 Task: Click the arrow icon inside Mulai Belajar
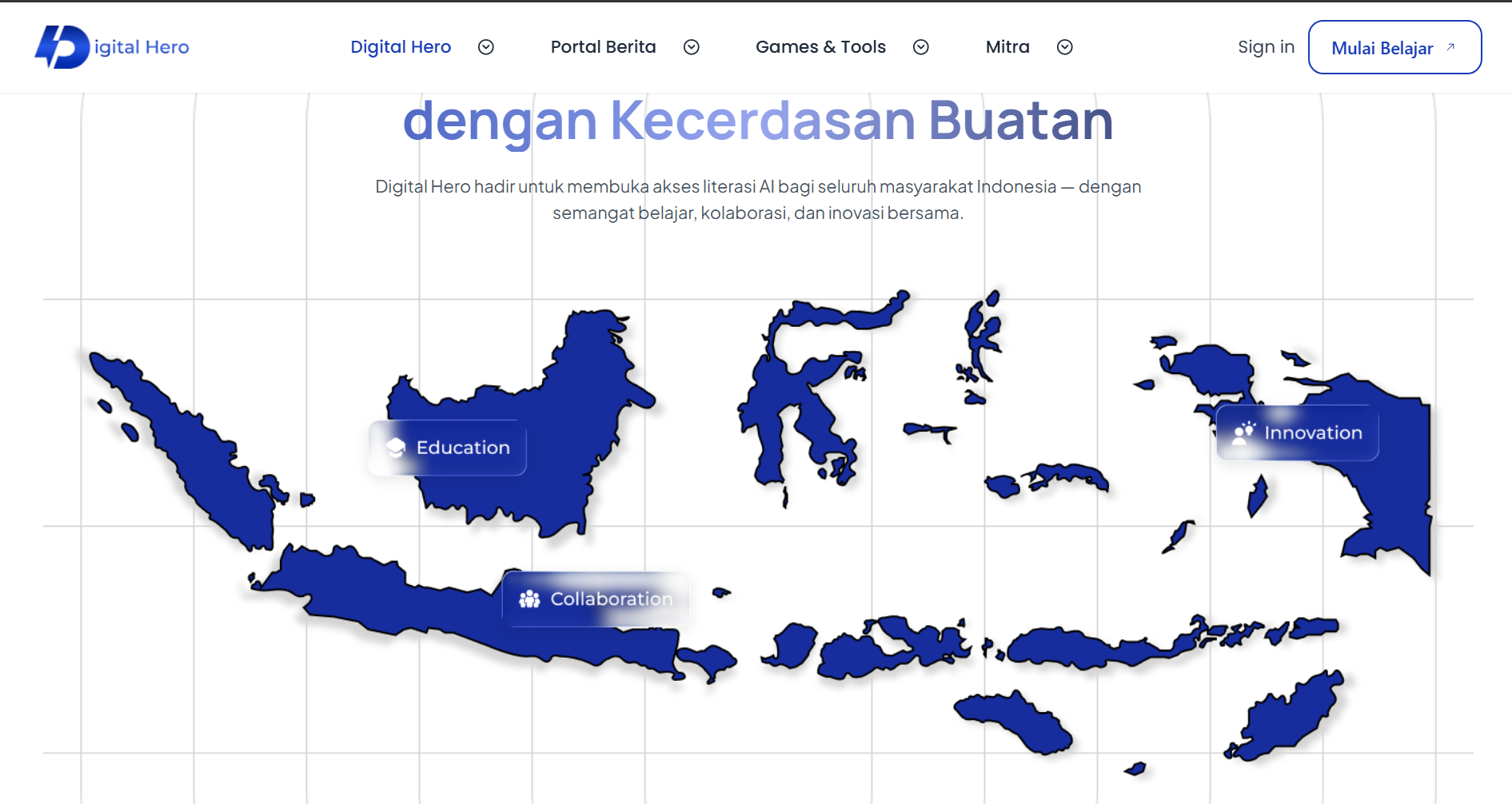(x=1450, y=47)
